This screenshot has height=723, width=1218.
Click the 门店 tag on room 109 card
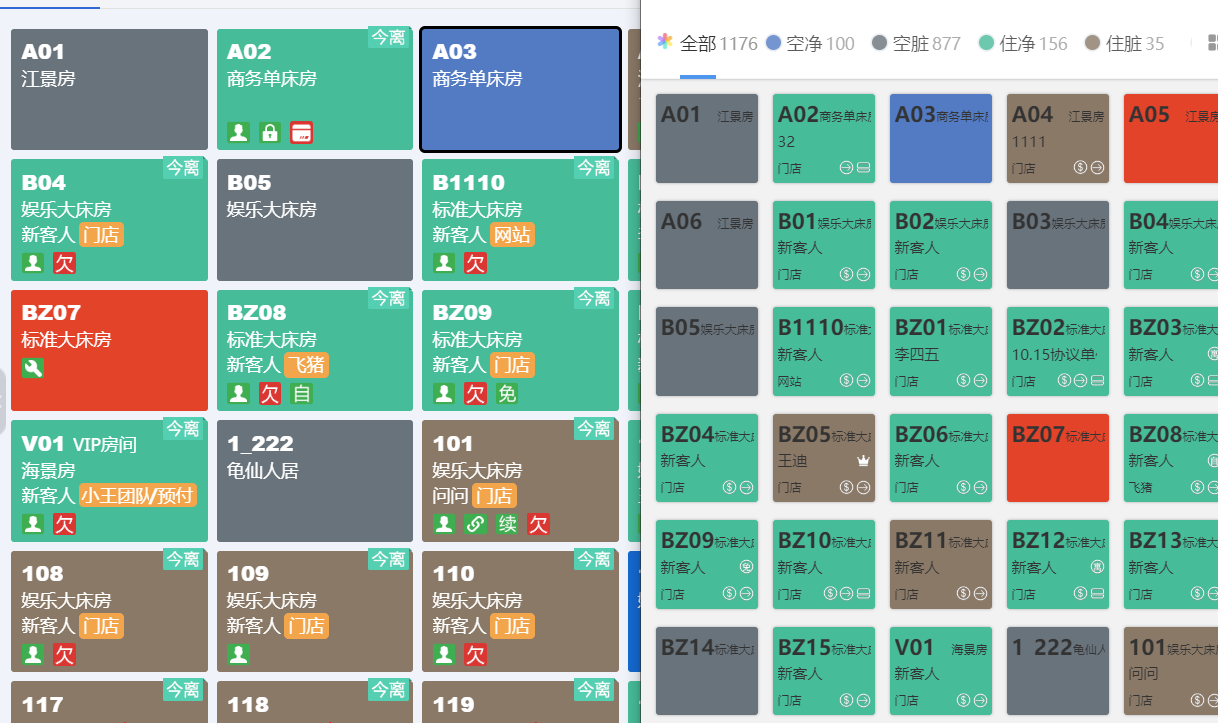pyautogui.click(x=306, y=626)
